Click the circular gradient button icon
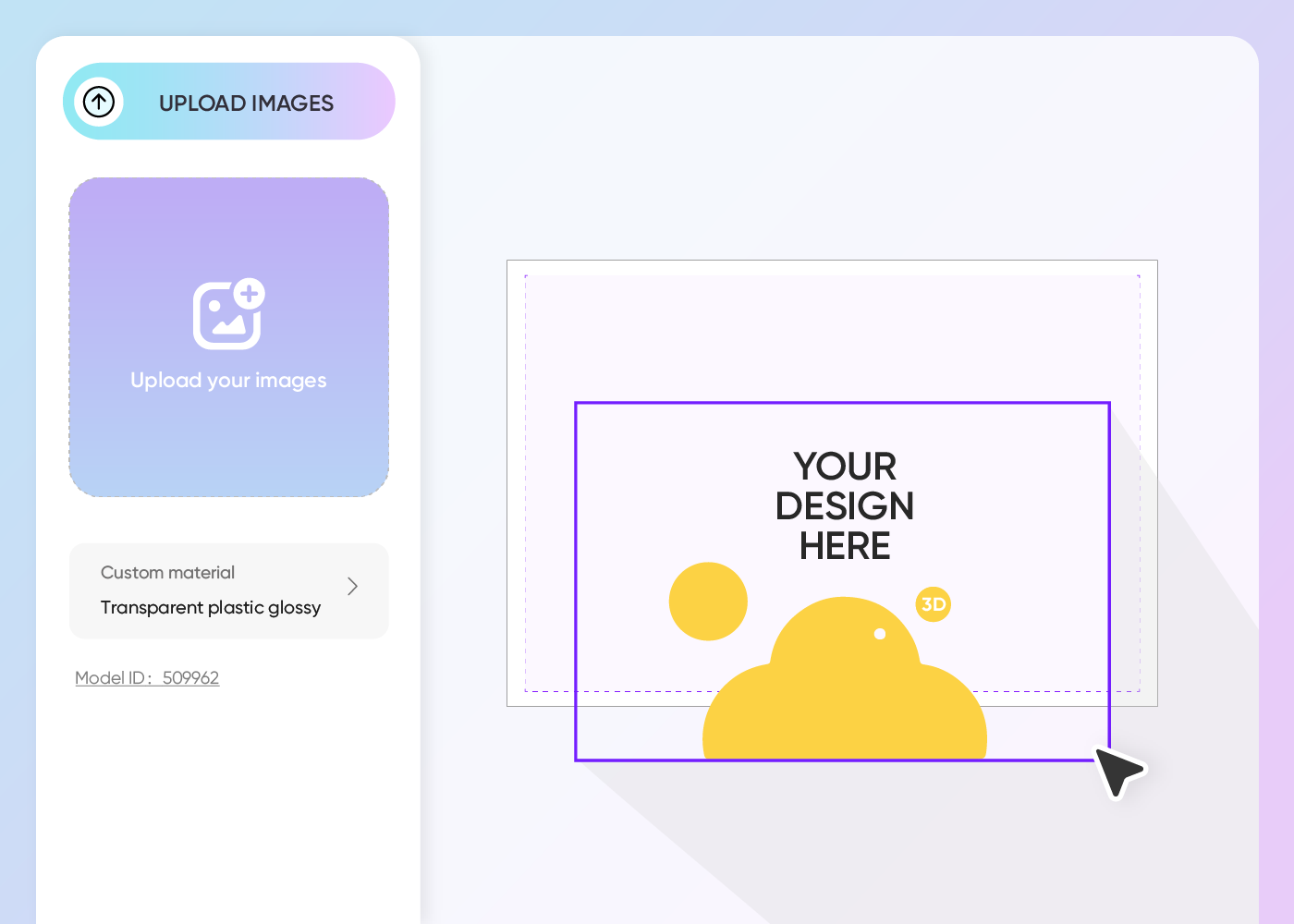This screenshot has height=924, width=1294. tap(99, 102)
